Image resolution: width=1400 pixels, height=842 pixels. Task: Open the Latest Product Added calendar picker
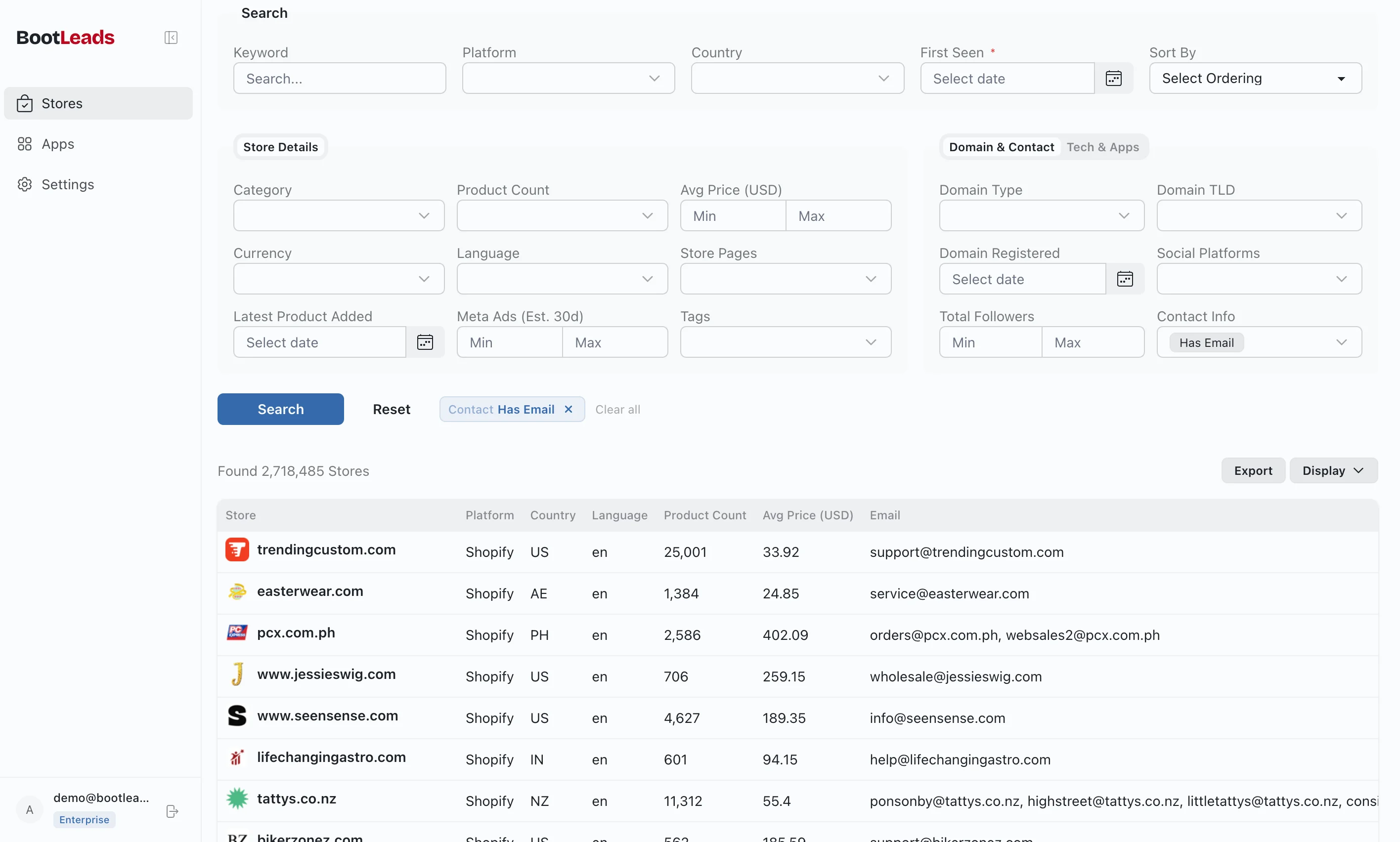426,341
